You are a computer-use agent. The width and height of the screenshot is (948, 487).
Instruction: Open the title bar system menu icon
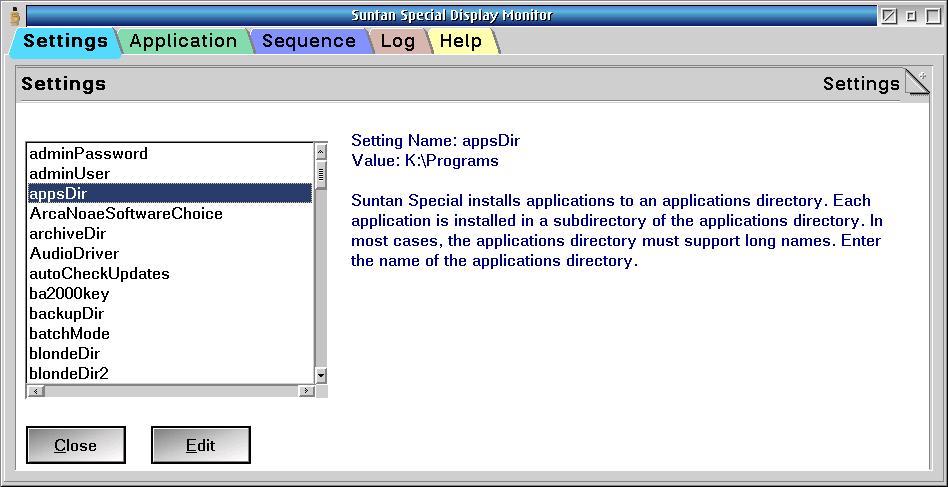(x=16, y=16)
